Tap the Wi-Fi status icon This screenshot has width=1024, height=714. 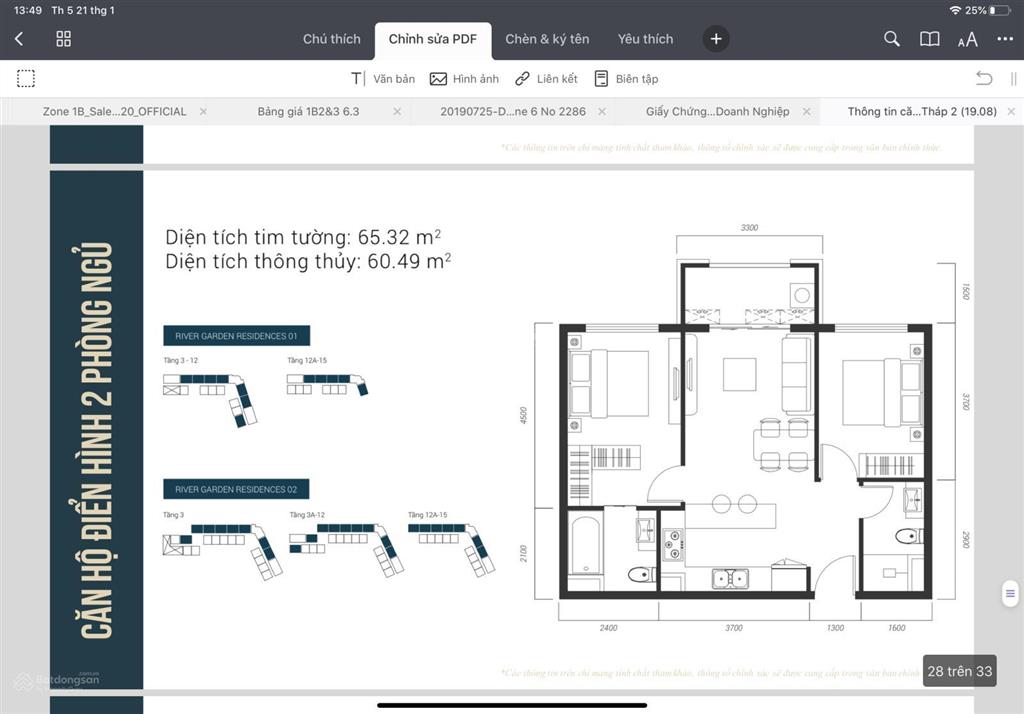(955, 10)
